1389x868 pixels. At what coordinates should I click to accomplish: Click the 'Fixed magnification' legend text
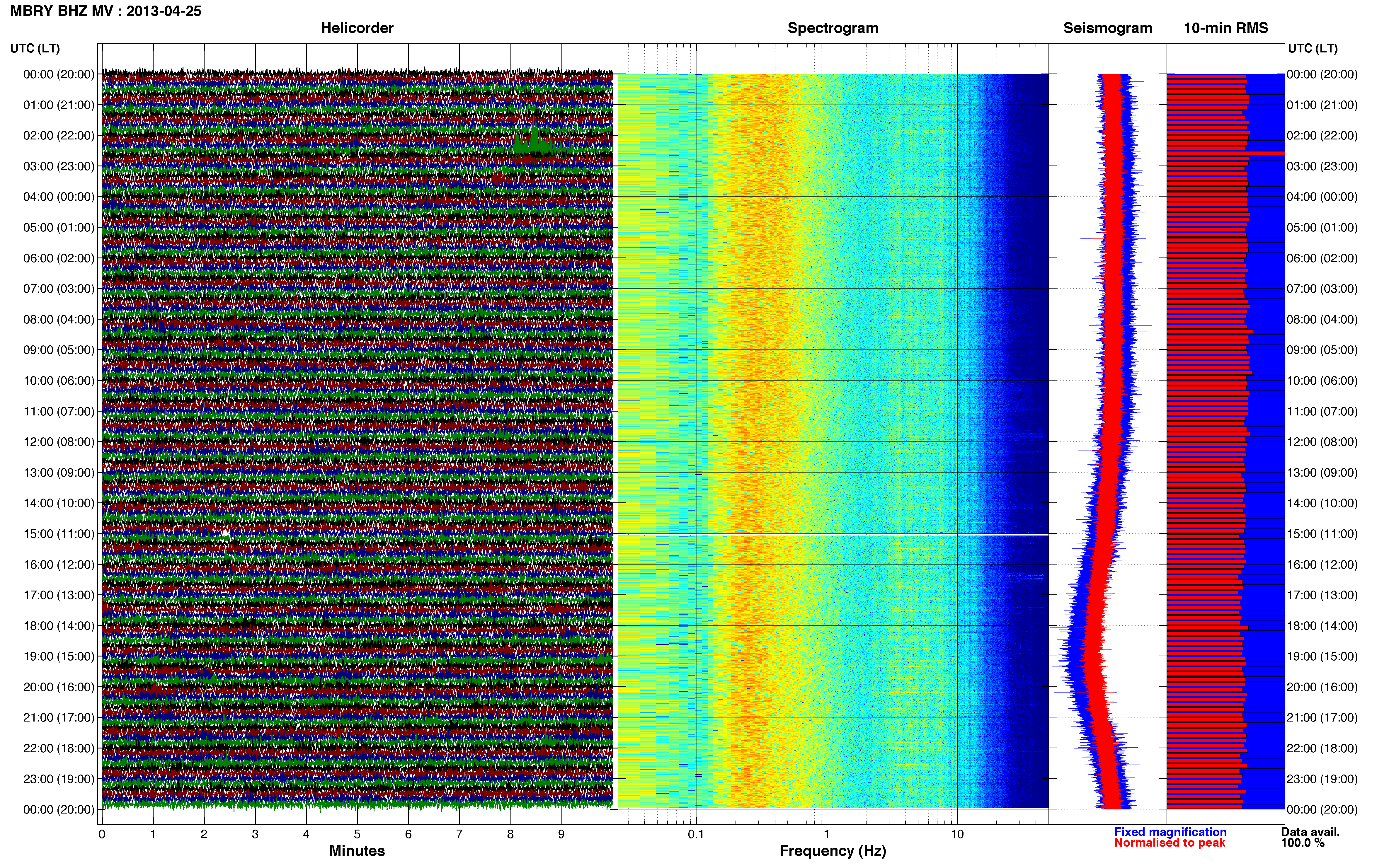click(x=1170, y=832)
